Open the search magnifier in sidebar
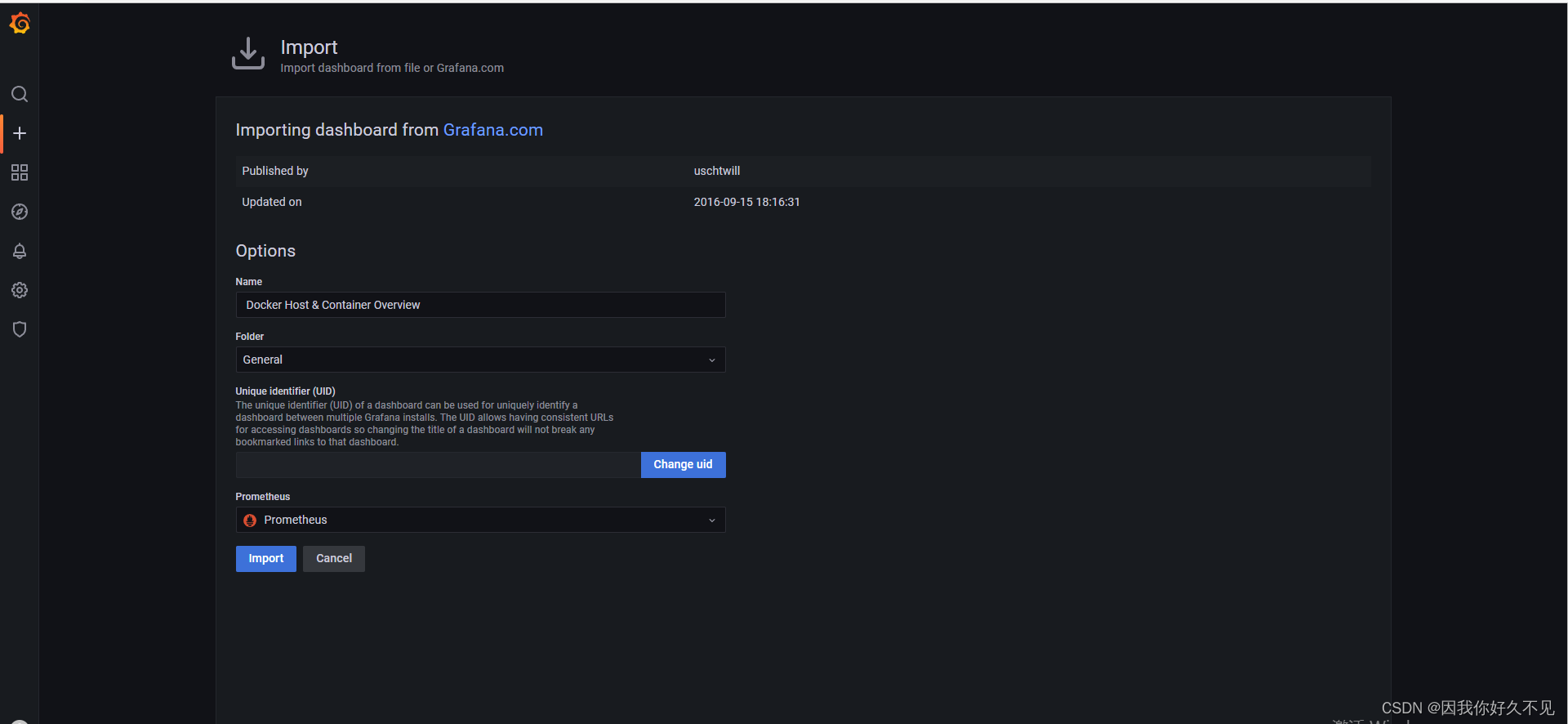Screen dimensions: 1568x724 (20, 94)
